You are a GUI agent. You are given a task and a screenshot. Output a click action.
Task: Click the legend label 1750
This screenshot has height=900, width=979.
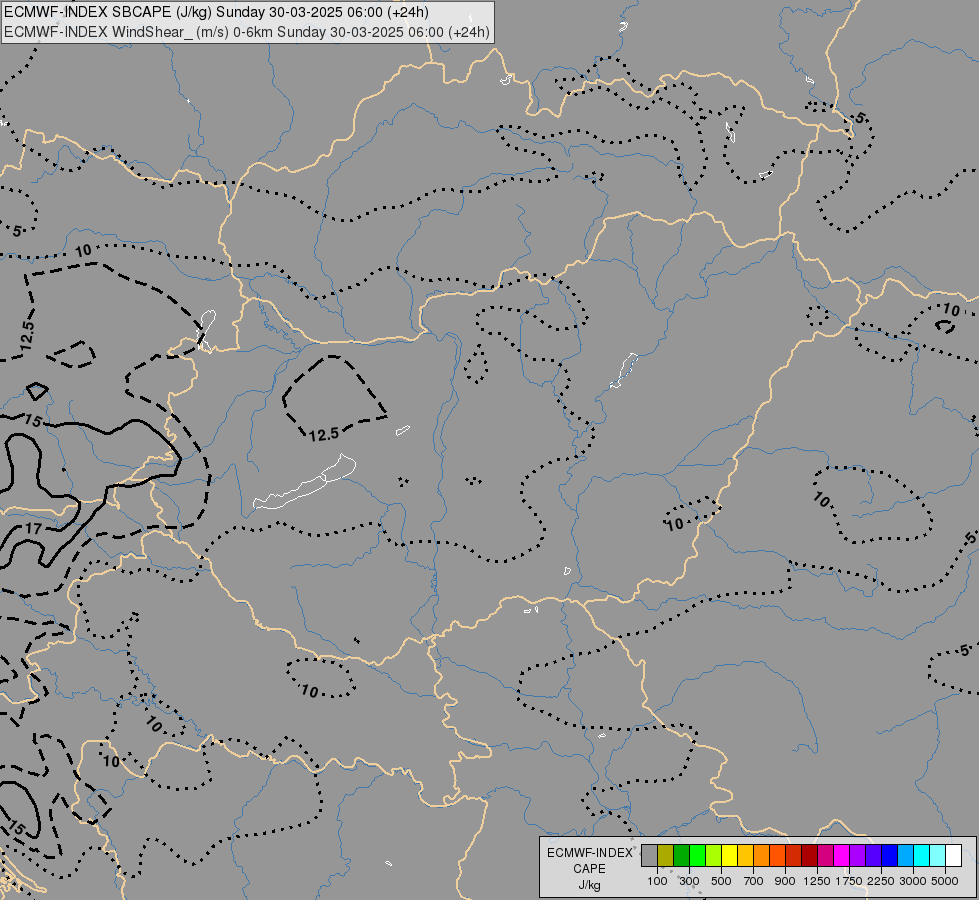(x=849, y=881)
